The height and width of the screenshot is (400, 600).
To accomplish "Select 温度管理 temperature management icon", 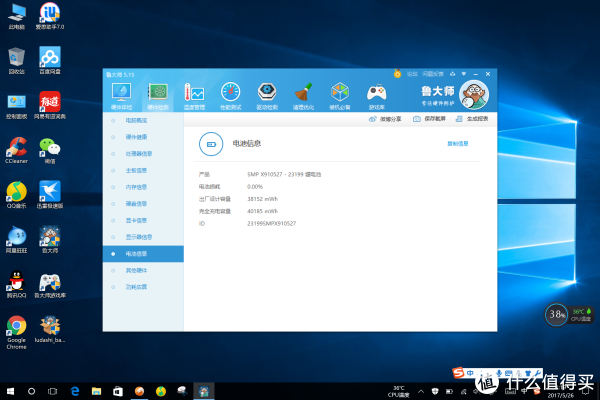I will click(x=195, y=94).
